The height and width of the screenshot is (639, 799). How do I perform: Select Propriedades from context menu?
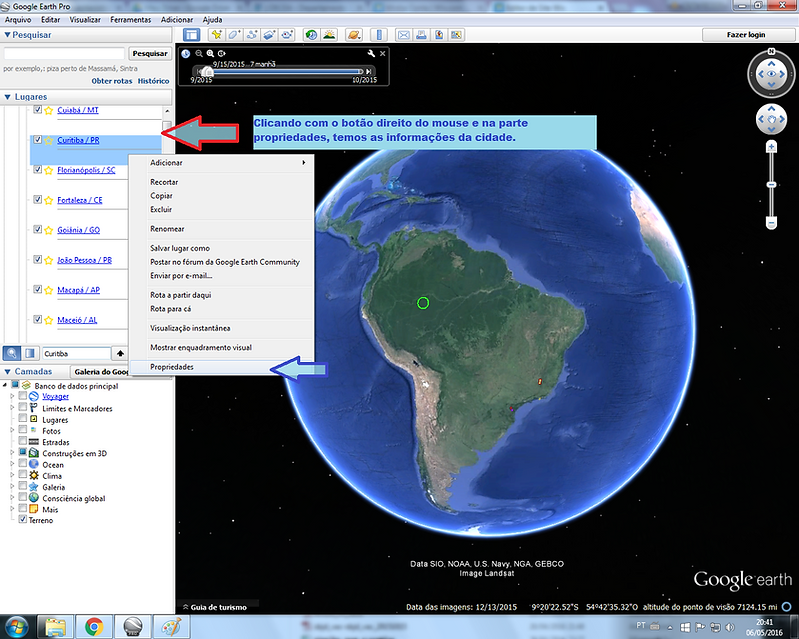coord(222,367)
